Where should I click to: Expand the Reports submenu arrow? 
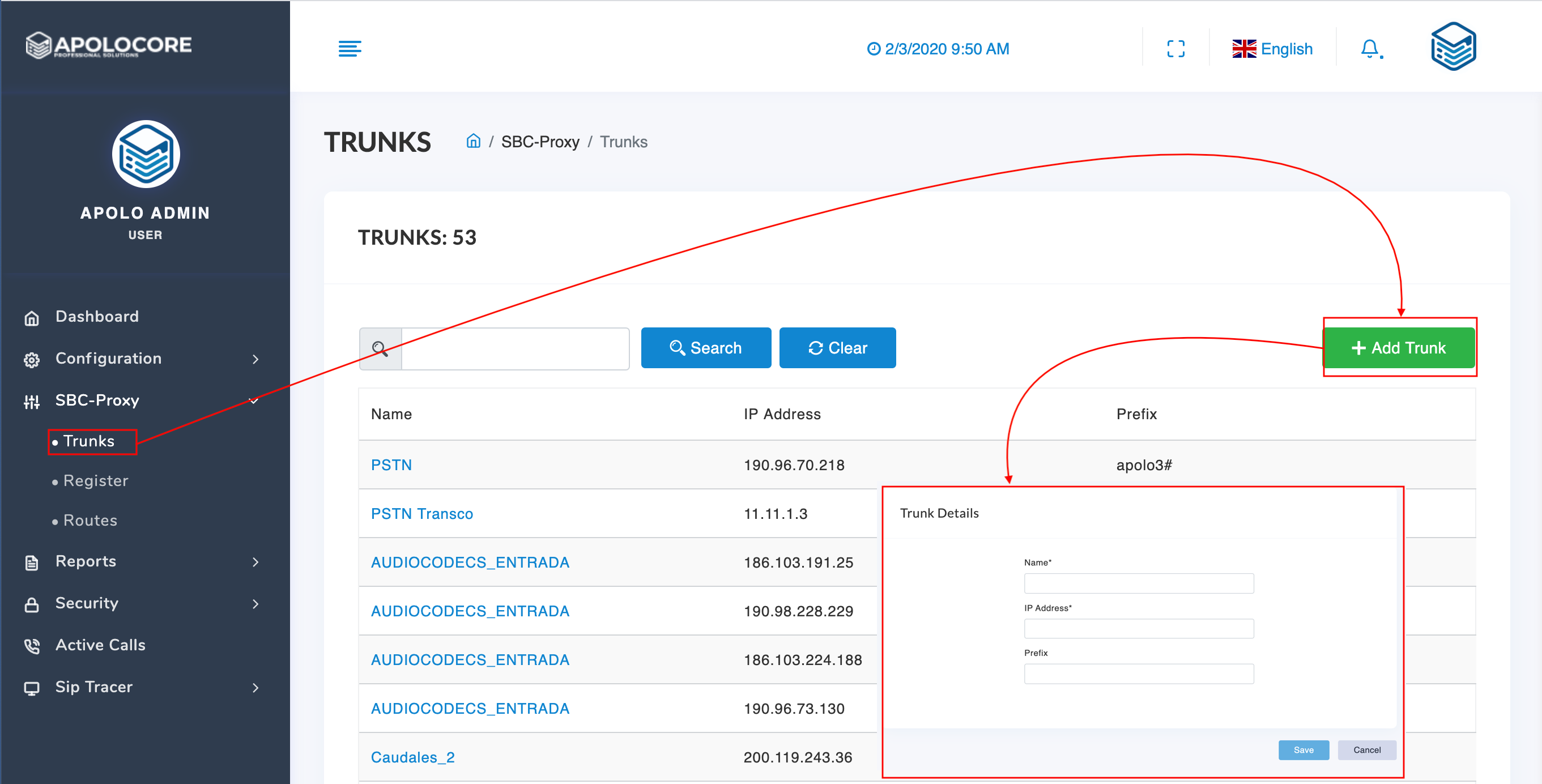coord(255,562)
